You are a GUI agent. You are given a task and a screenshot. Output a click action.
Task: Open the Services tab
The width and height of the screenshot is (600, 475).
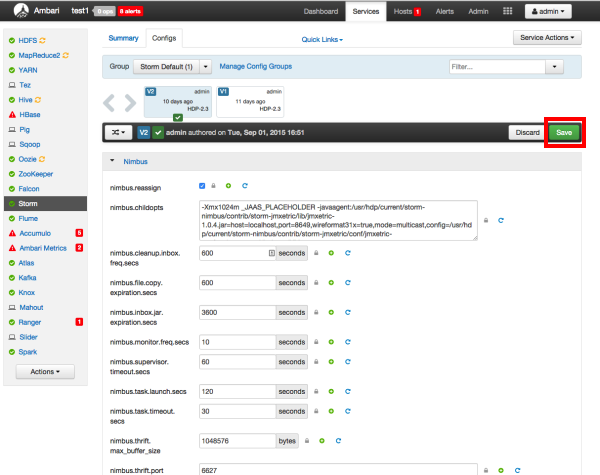tap(366, 11)
